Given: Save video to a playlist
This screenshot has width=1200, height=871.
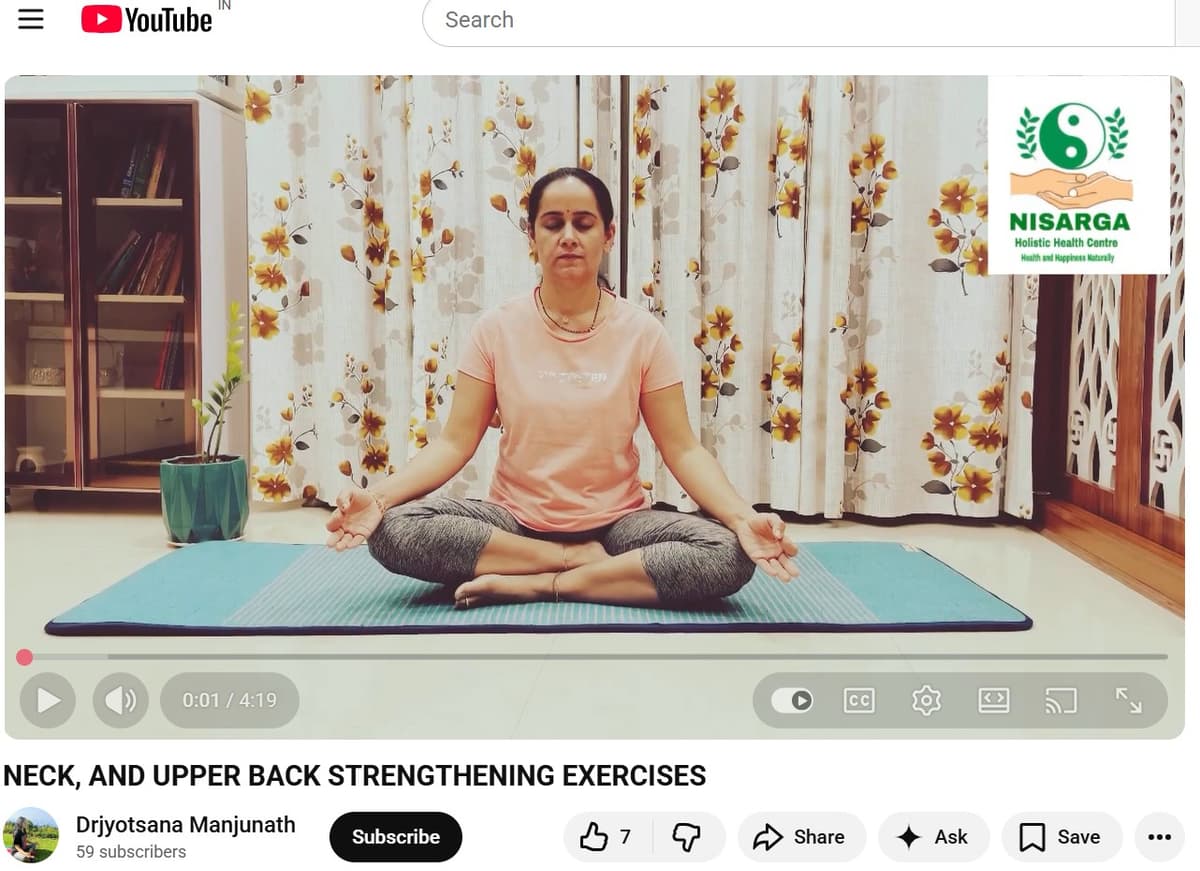Looking at the screenshot, I should coord(1062,837).
